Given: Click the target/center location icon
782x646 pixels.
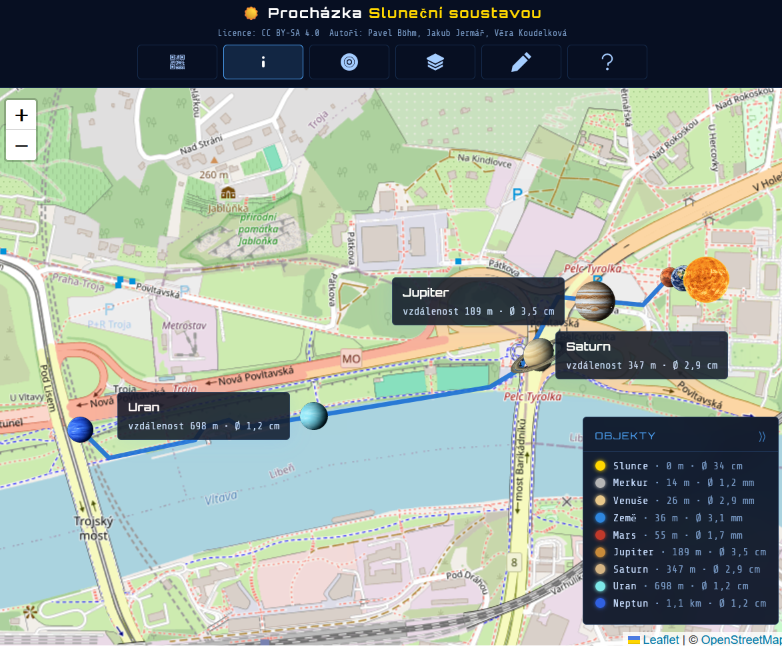Looking at the screenshot, I should 349,62.
